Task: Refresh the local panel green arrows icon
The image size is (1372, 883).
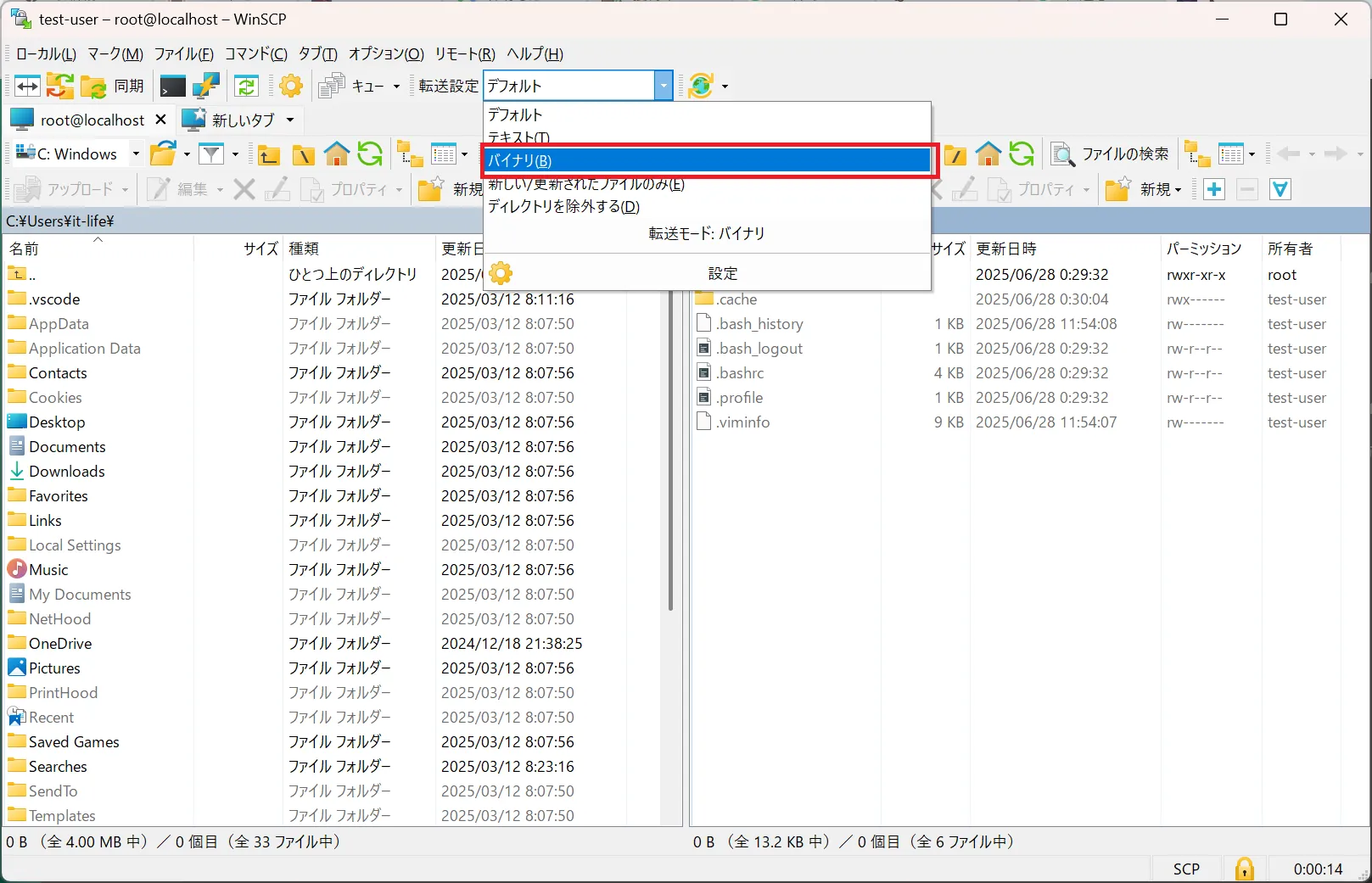Action: (x=370, y=154)
